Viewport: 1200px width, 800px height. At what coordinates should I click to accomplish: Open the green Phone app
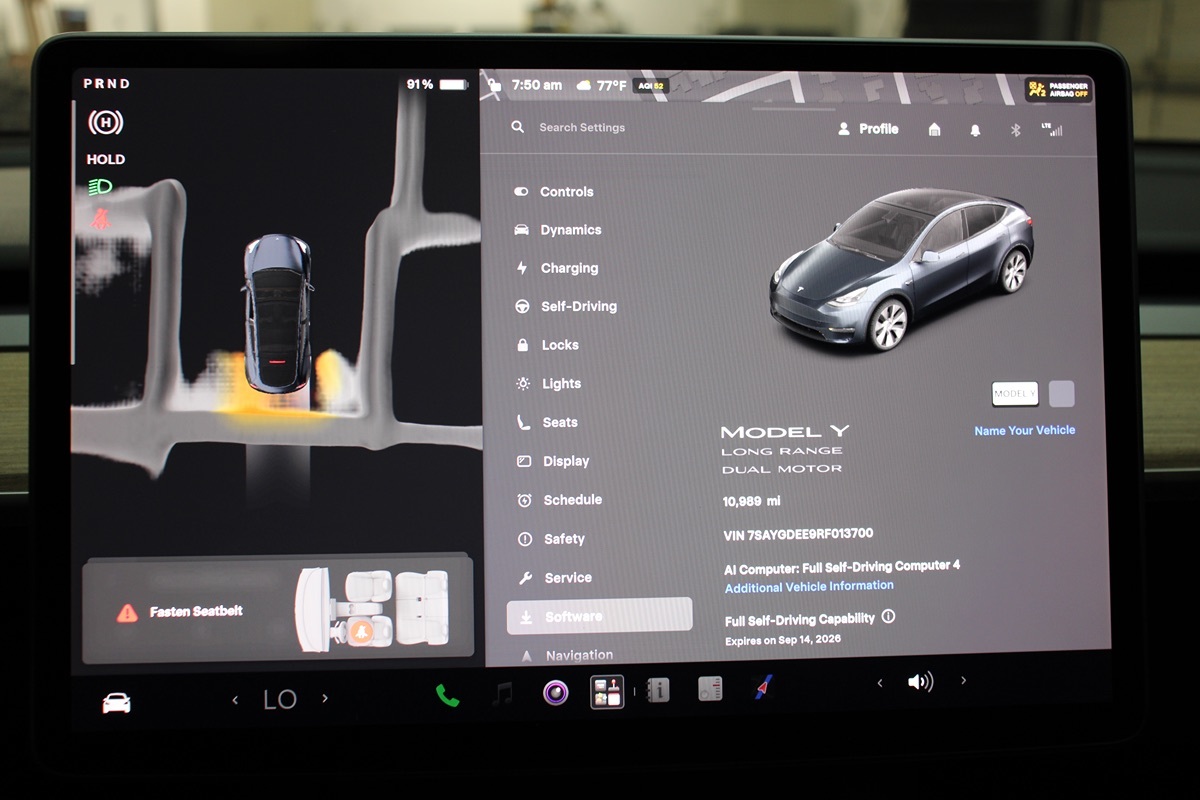click(x=447, y=695)
